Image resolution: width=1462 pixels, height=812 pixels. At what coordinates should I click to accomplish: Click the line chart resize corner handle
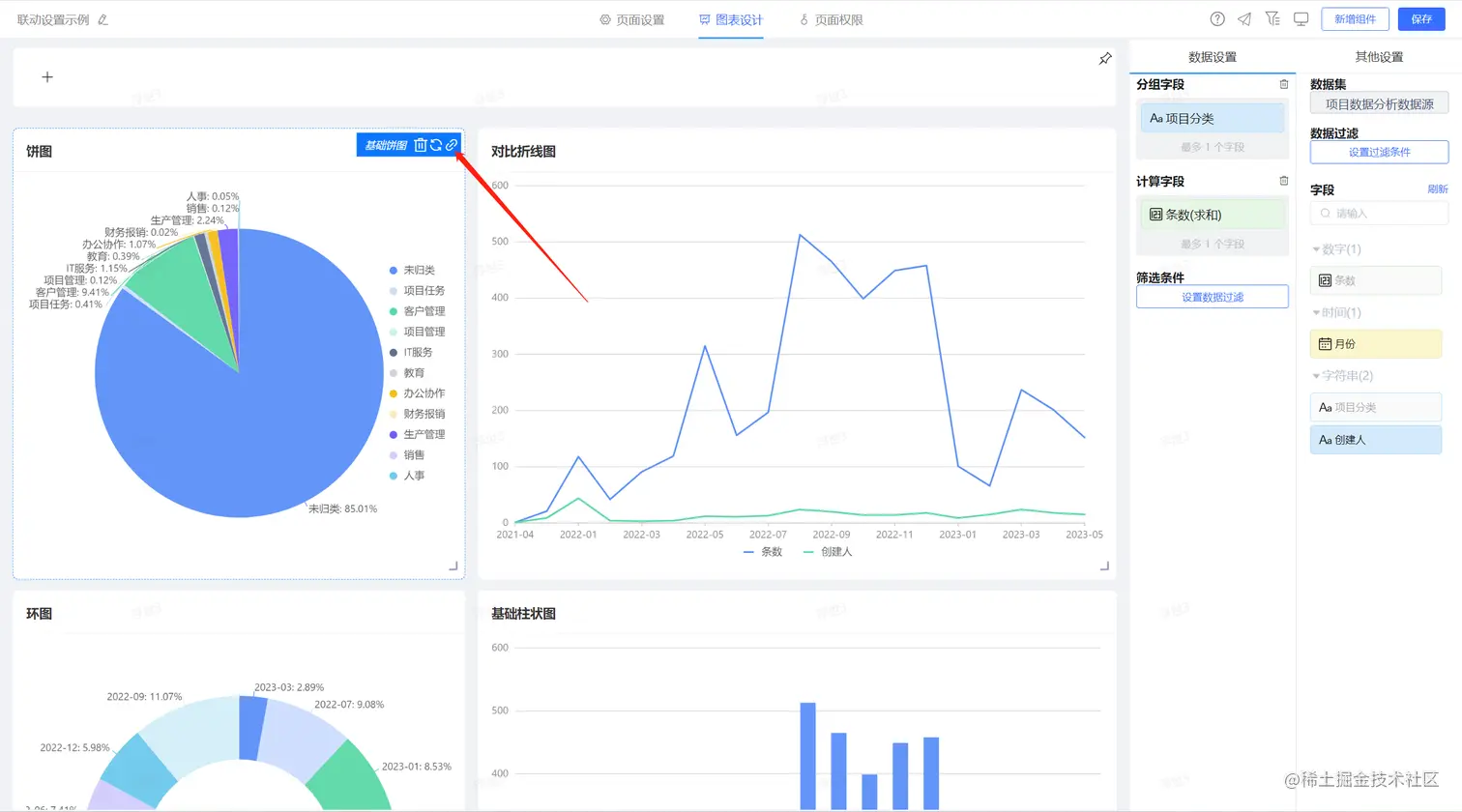(1104, 565)
